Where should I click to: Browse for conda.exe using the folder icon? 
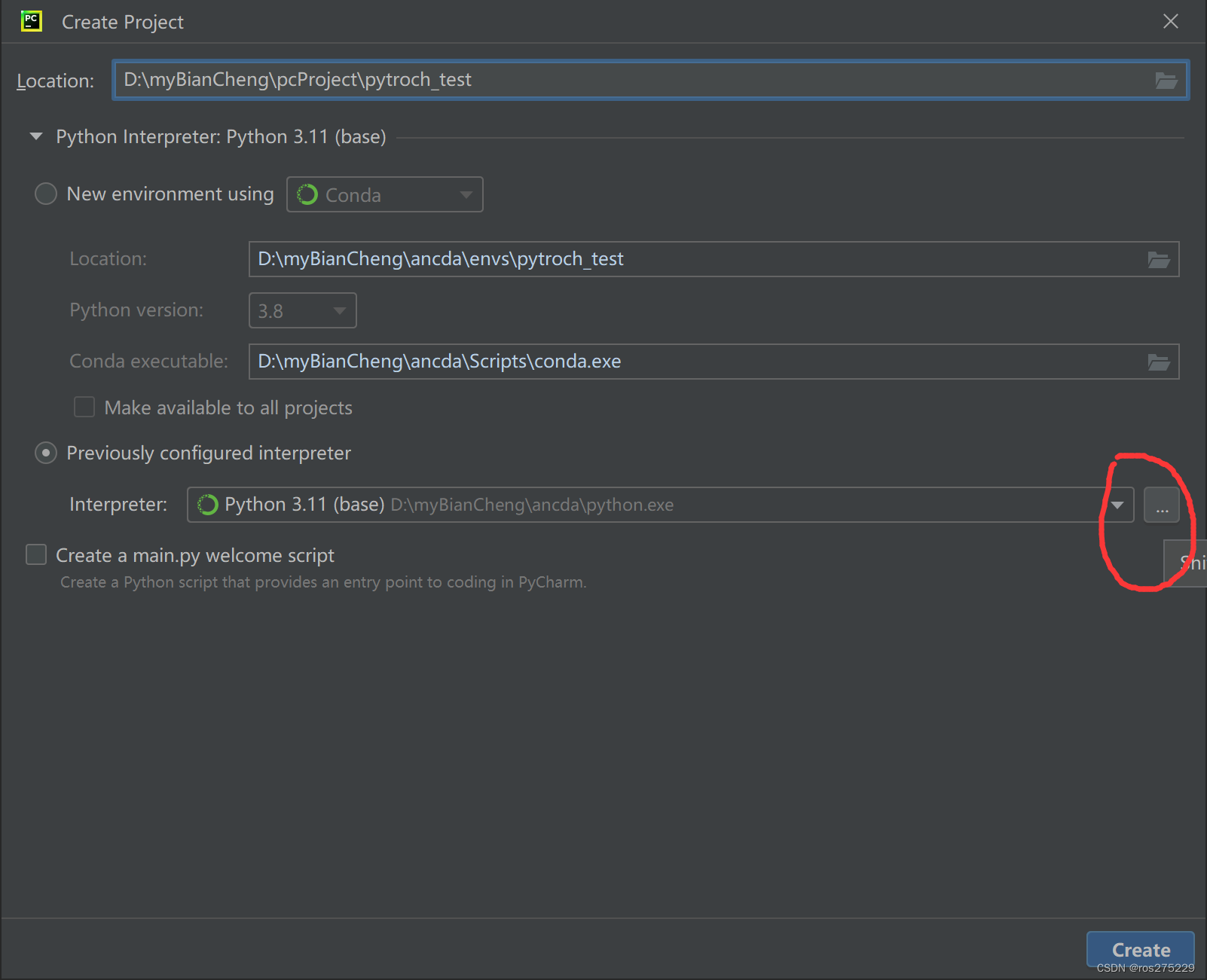tap(1159, 362)
